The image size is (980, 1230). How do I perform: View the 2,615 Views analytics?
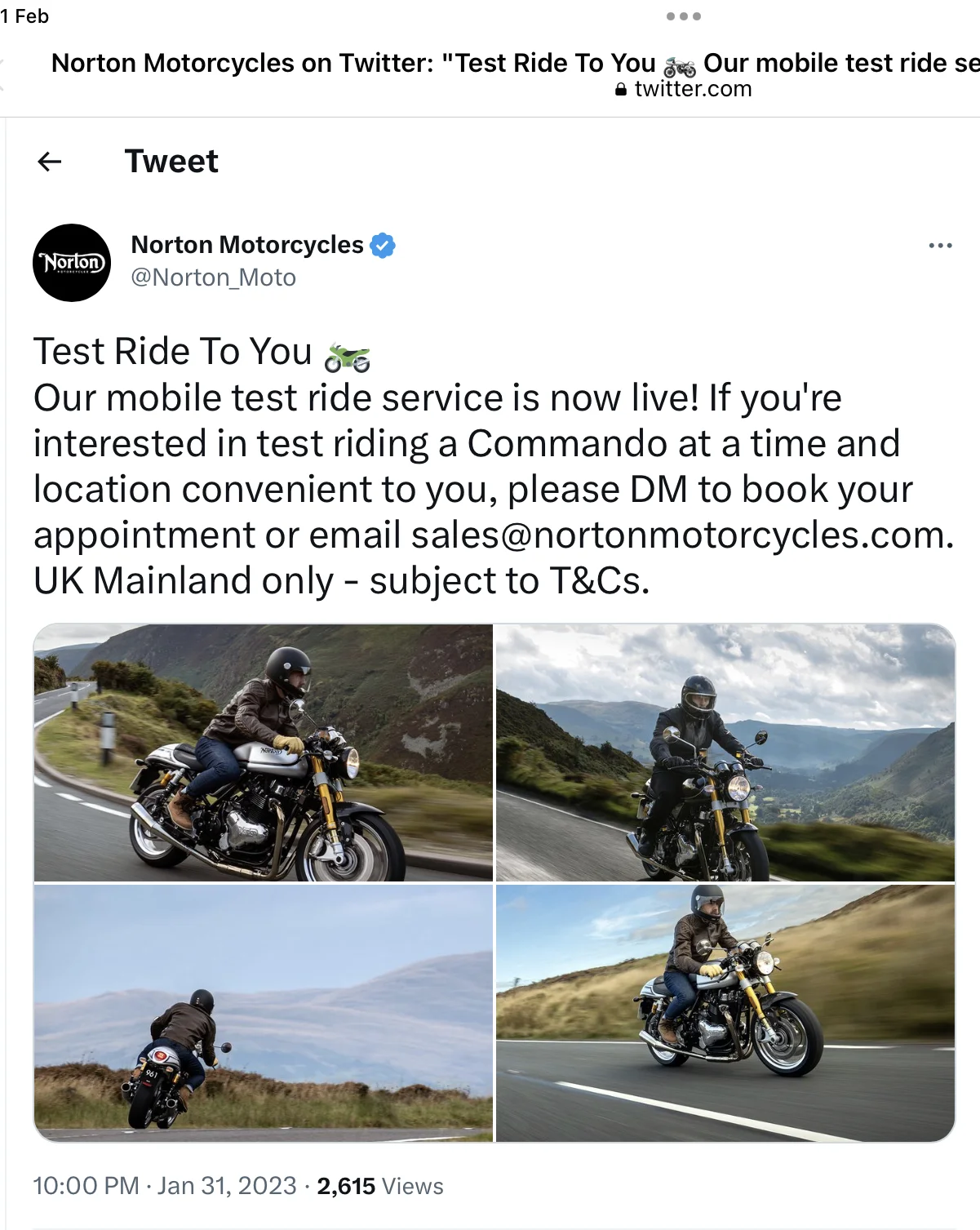pos(380,1186)
